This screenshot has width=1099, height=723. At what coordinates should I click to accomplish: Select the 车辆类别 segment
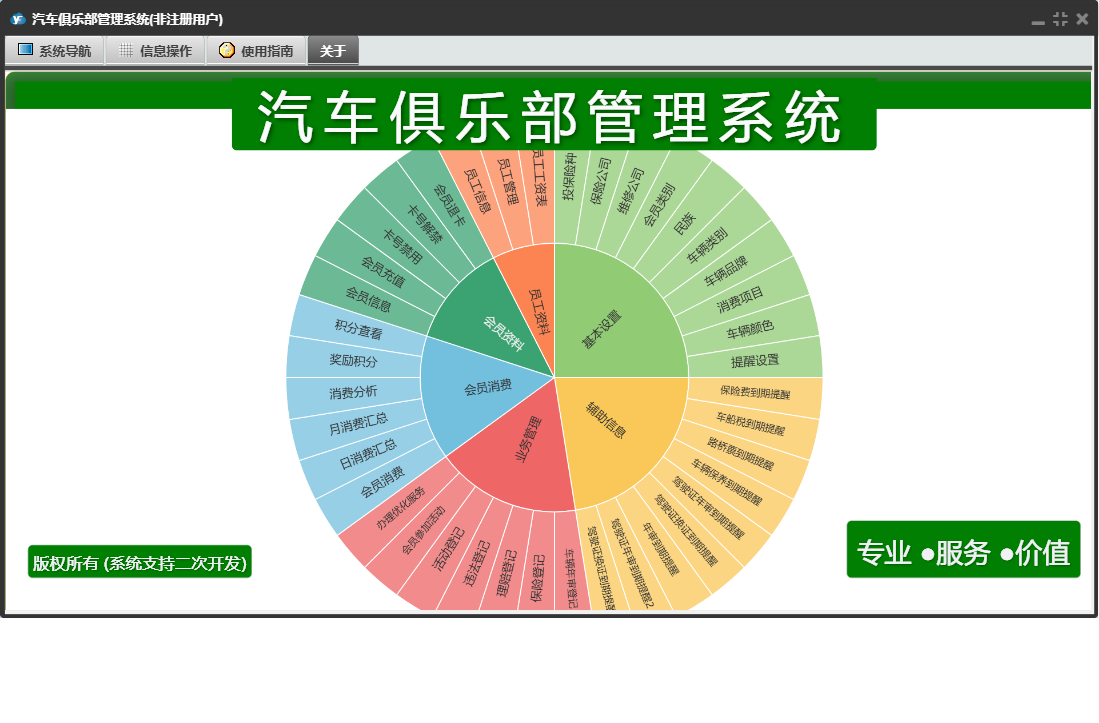708,246
